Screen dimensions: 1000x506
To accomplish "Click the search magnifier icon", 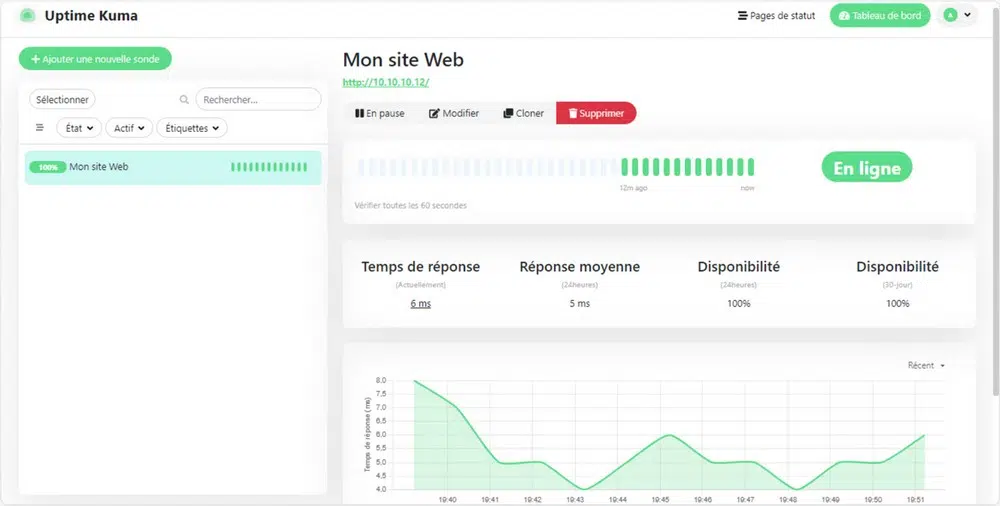I will coord(184,100).
